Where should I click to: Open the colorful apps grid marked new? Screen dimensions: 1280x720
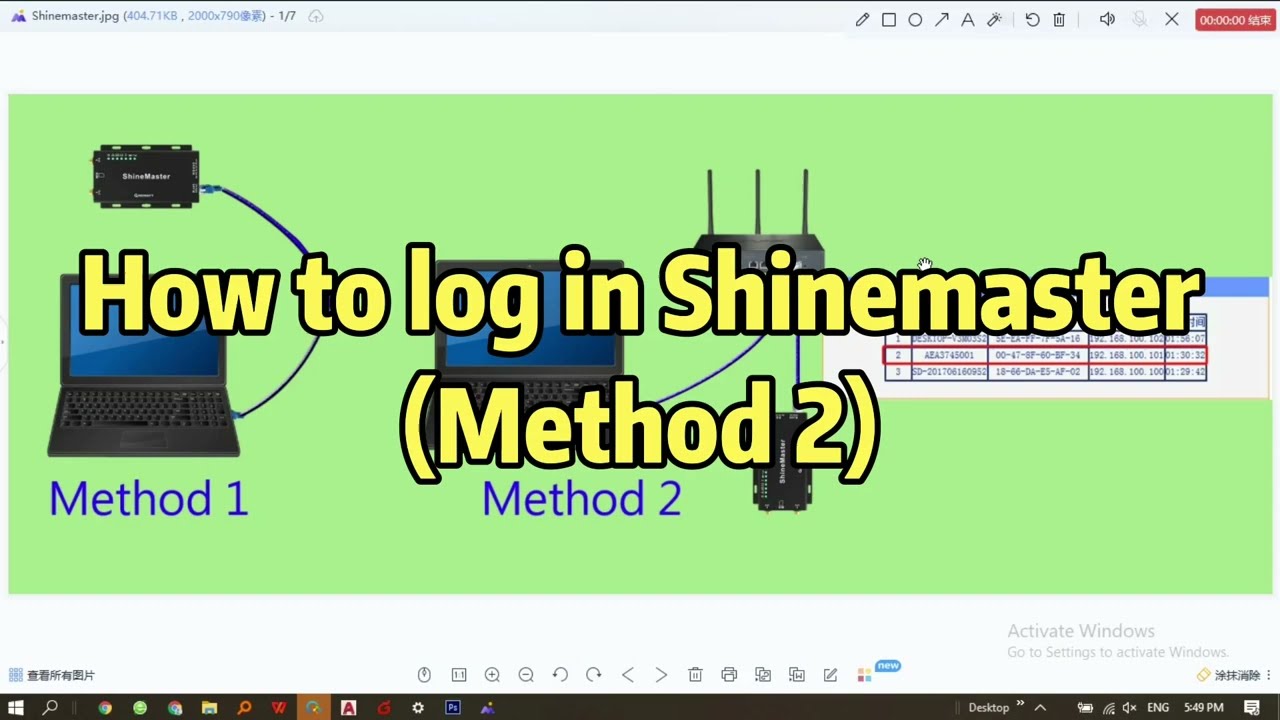coord(865,675)
